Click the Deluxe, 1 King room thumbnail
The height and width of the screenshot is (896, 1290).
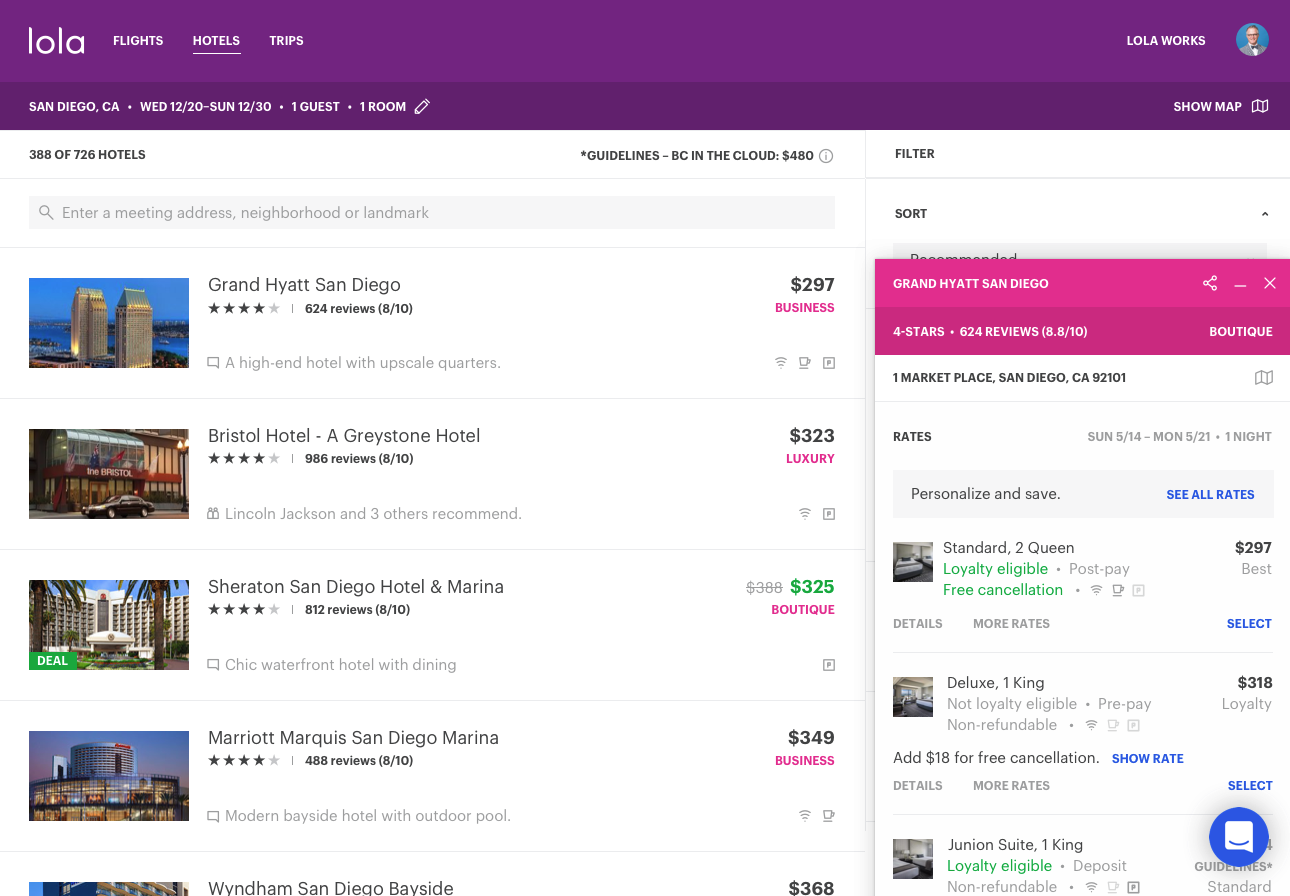tap(913, 697)
